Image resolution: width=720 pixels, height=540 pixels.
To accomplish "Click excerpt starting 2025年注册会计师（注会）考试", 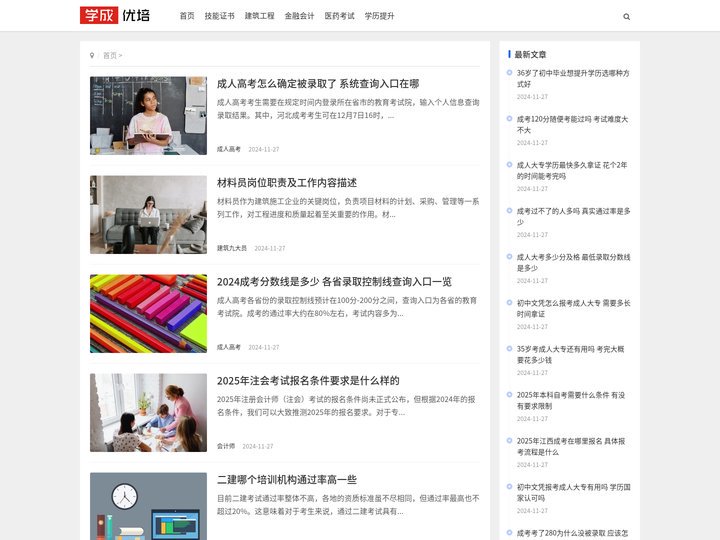I will pyautogui.click(x=346, y=406).
